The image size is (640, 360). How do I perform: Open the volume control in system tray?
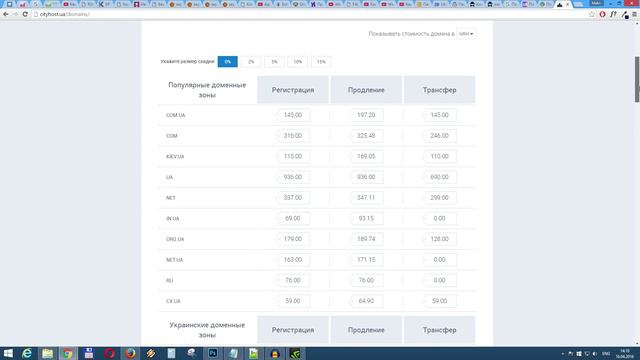594,353
